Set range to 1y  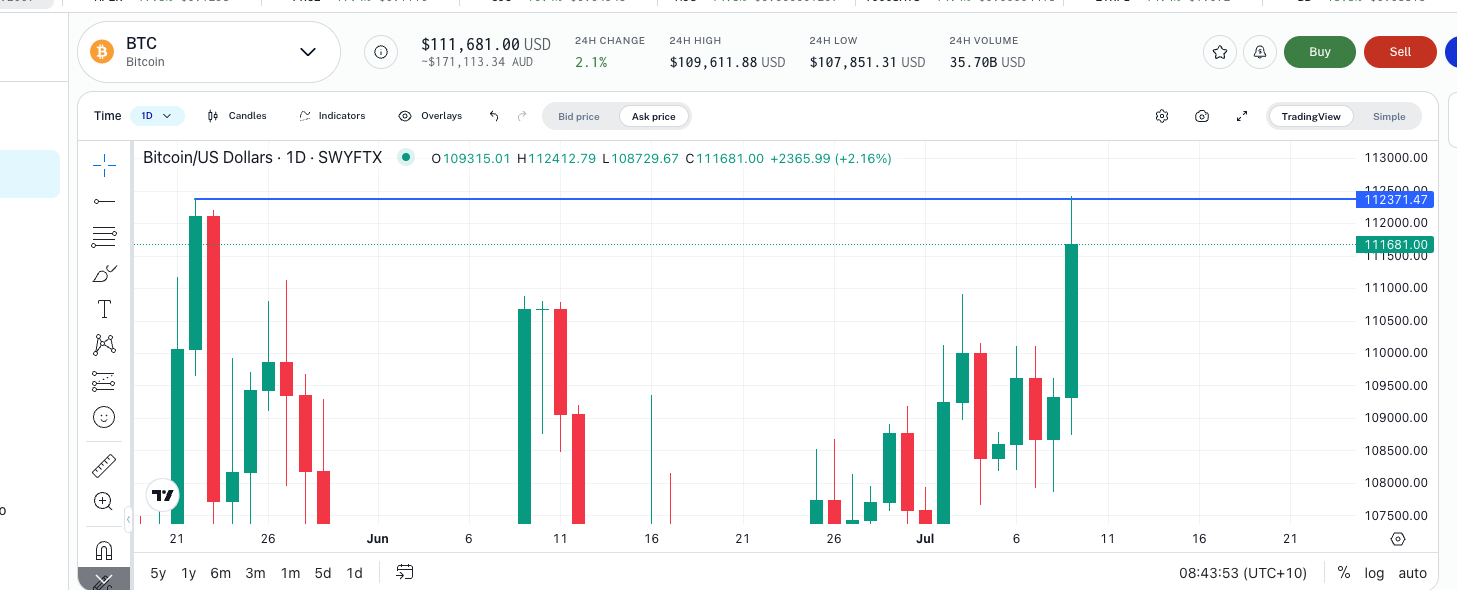188,573
